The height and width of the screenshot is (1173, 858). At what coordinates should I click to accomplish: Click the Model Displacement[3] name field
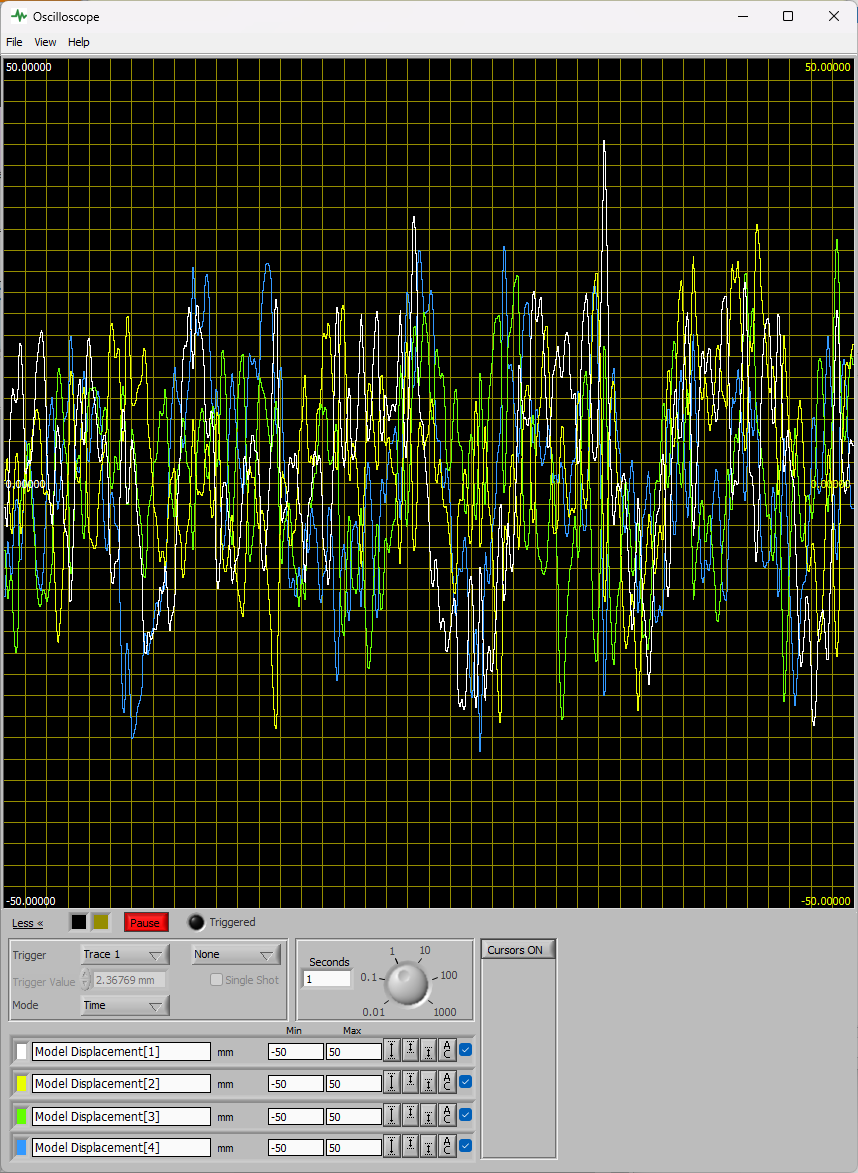click(121, 1116)
